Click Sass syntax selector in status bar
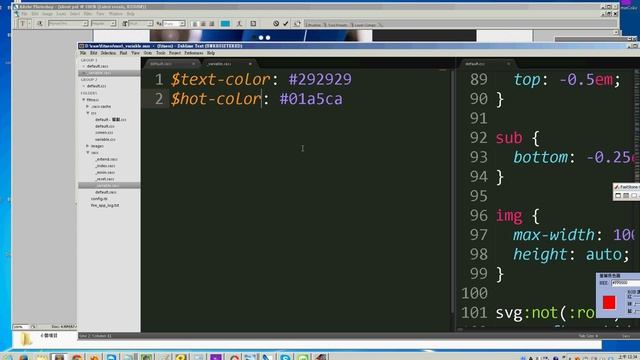Viewport: 640px width, 360px height. coord(626,336)
